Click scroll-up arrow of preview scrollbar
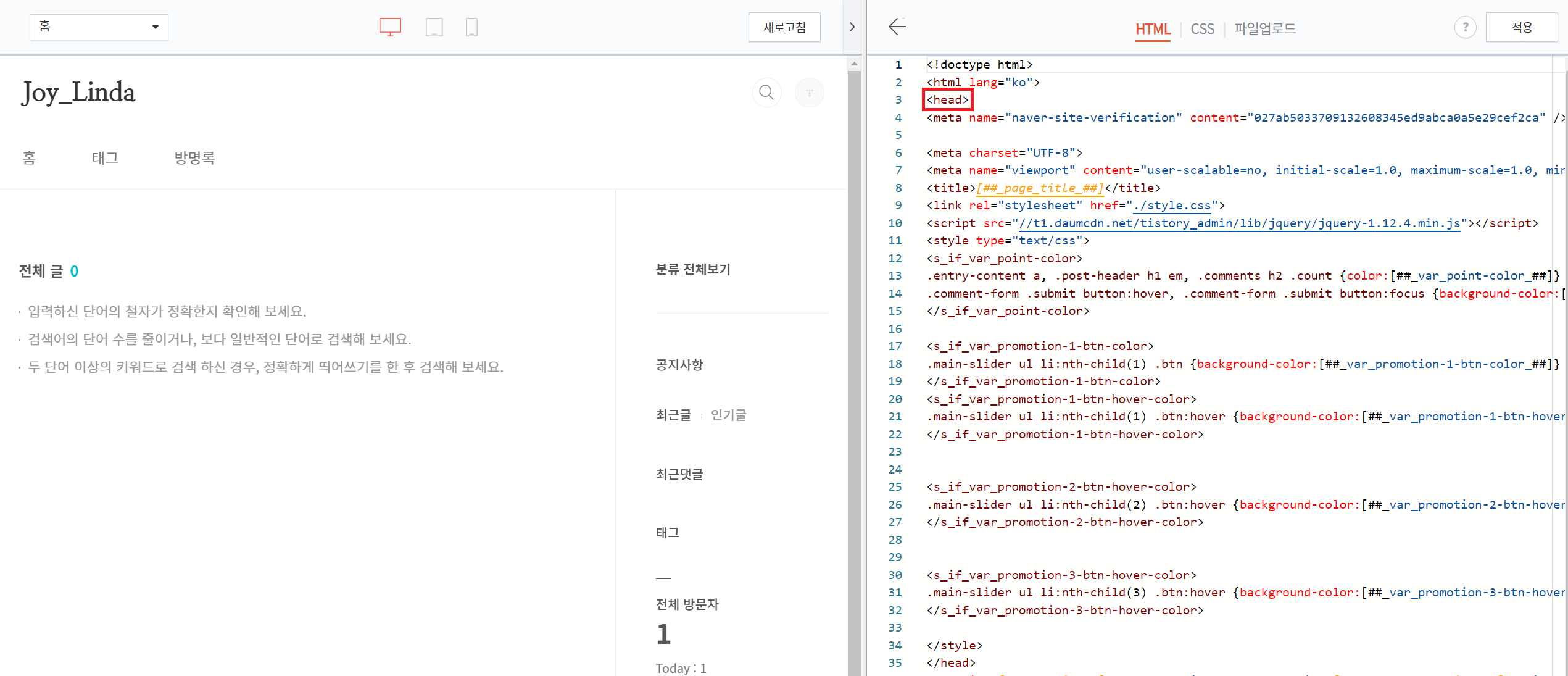Screen dimensions: 1568x676 (854, 64)
